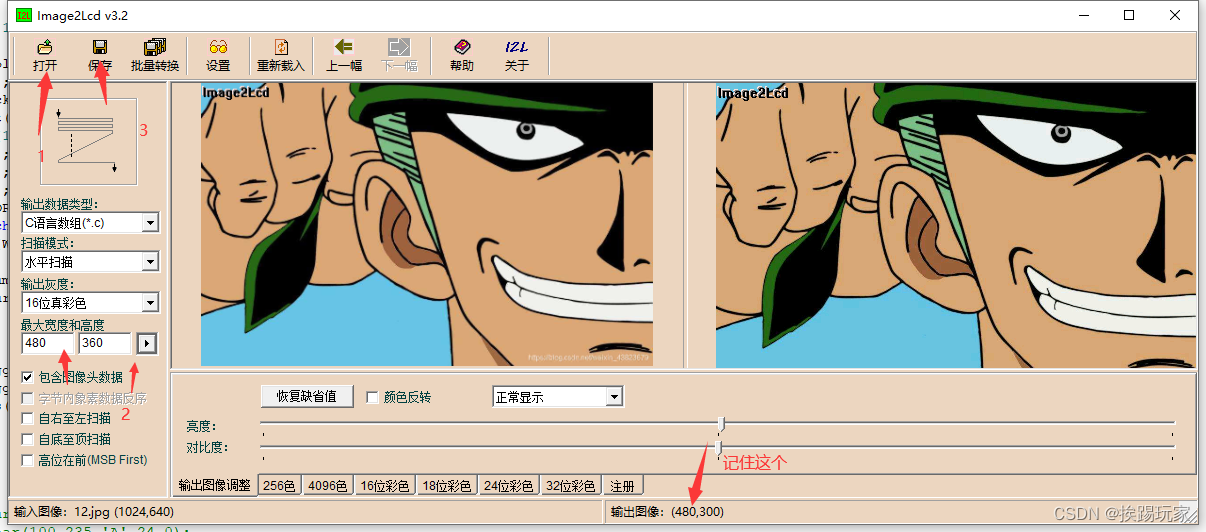
Task: Click the 亮度 label
Action: pos(201,427)
